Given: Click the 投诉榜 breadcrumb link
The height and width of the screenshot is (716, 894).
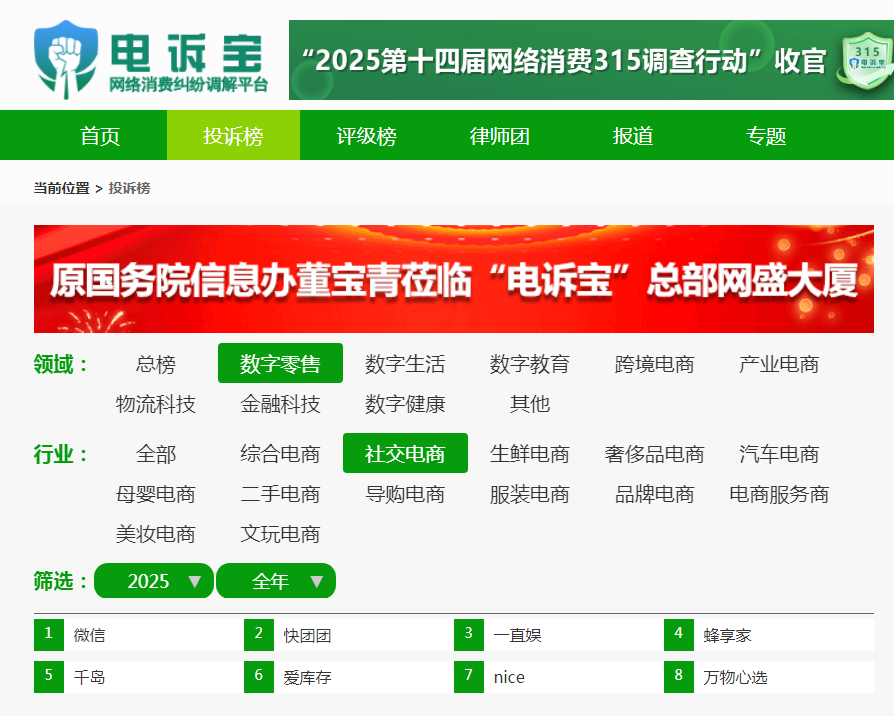Looking at the screenshot, I should tap(129, 188).
